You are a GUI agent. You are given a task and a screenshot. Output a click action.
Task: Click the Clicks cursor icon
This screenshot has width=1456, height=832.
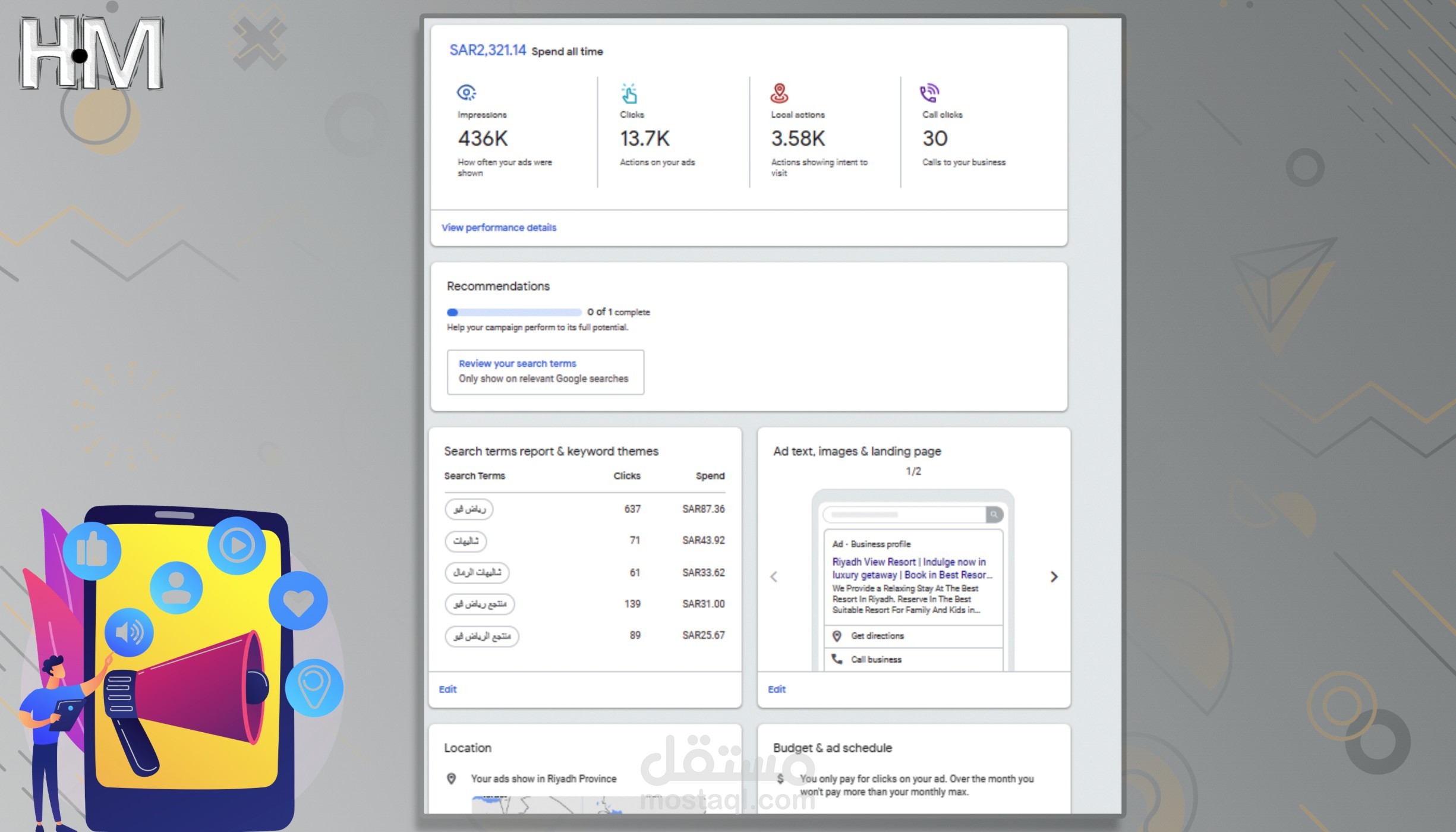click(x=629, y=92)
